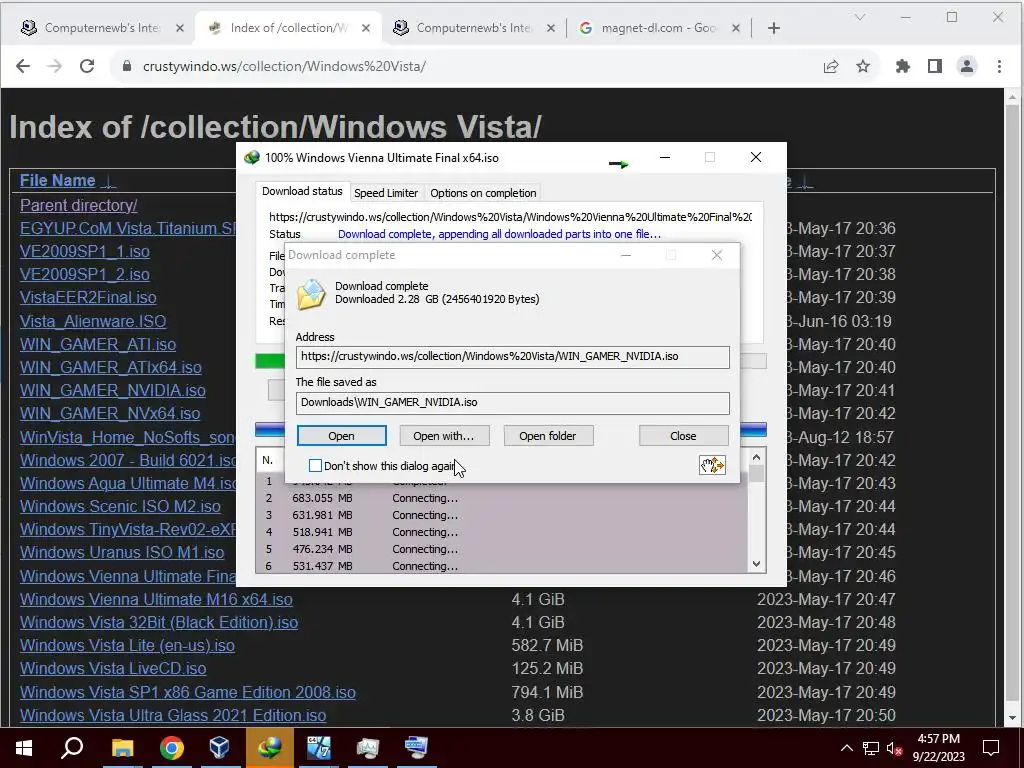Switch to magnet-dl.com Google tab
This screenshot has height=768, width=1024.
pyautogui.click(x=660, y=28)
